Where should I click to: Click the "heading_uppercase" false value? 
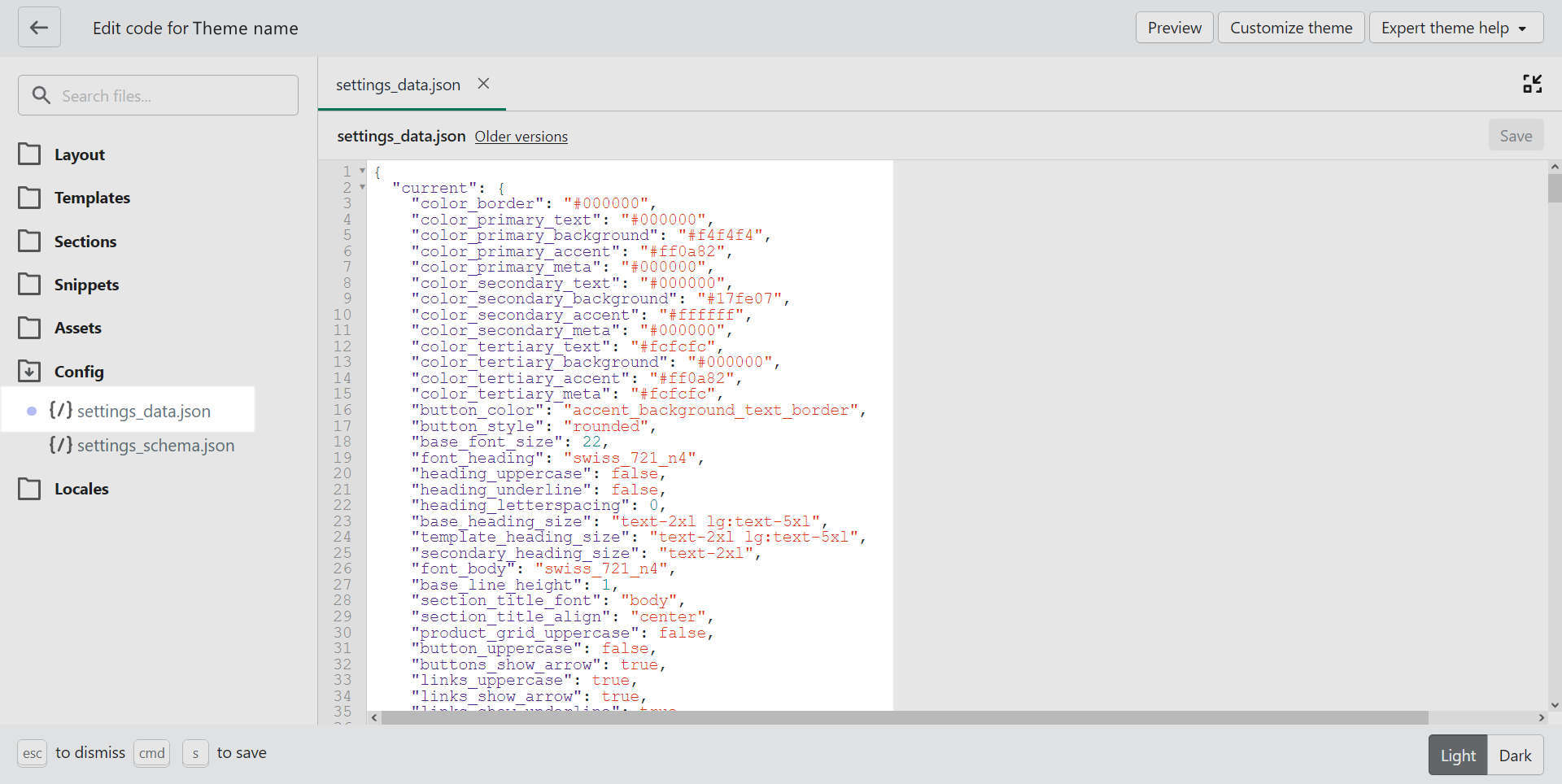tap(635, 473)
